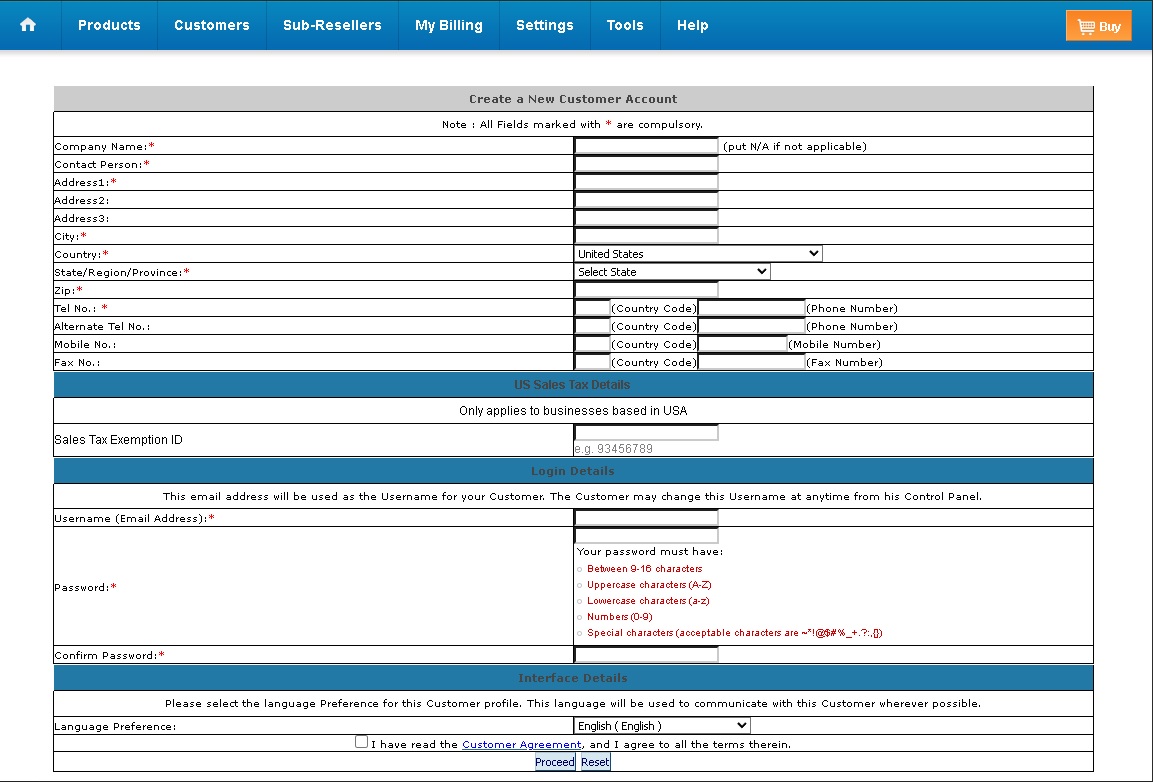Click into the Password field

click(x=646, y=535)
